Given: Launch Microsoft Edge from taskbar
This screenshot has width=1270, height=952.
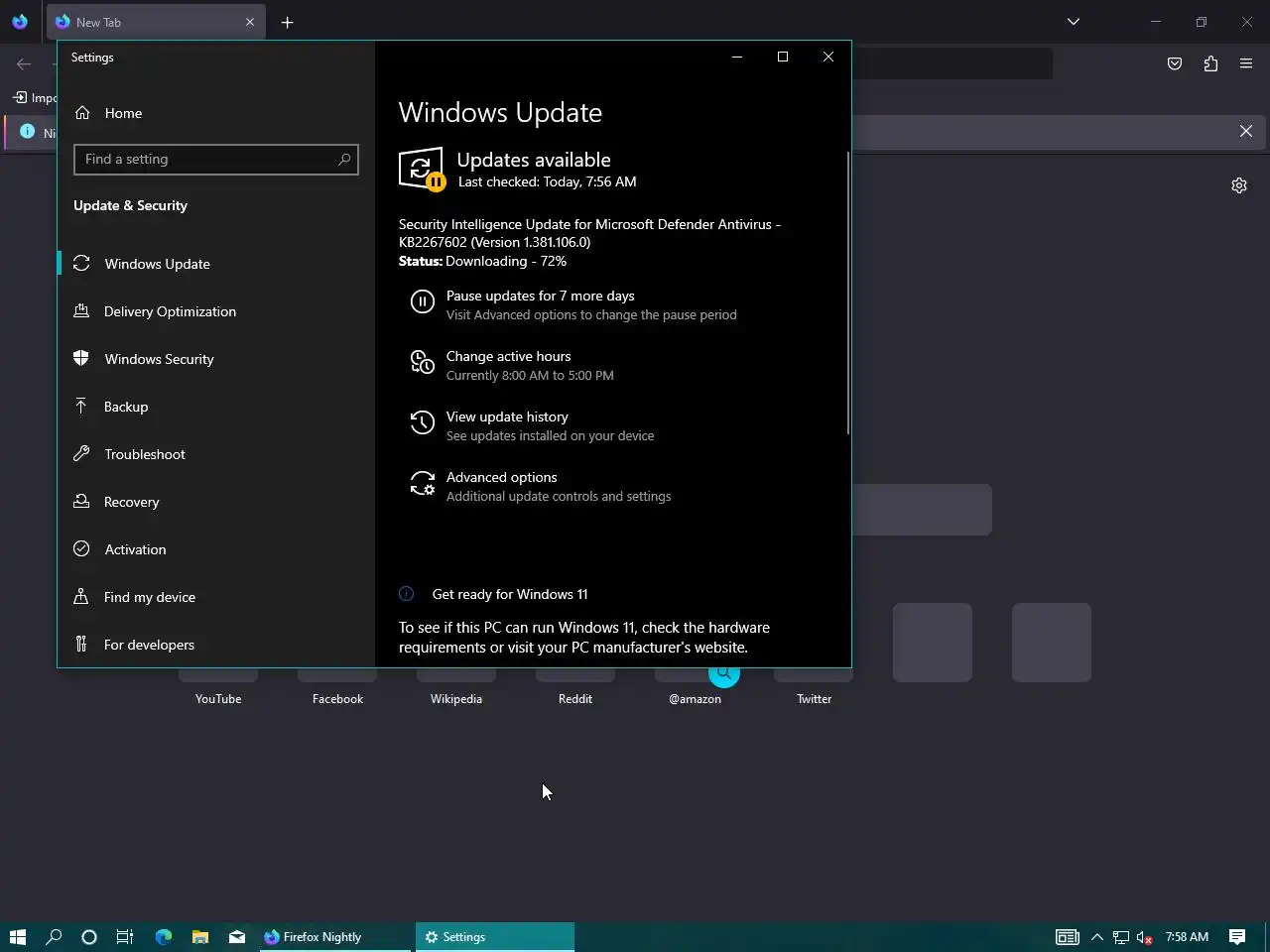Looking at the screenshot, I should point(164,936).
